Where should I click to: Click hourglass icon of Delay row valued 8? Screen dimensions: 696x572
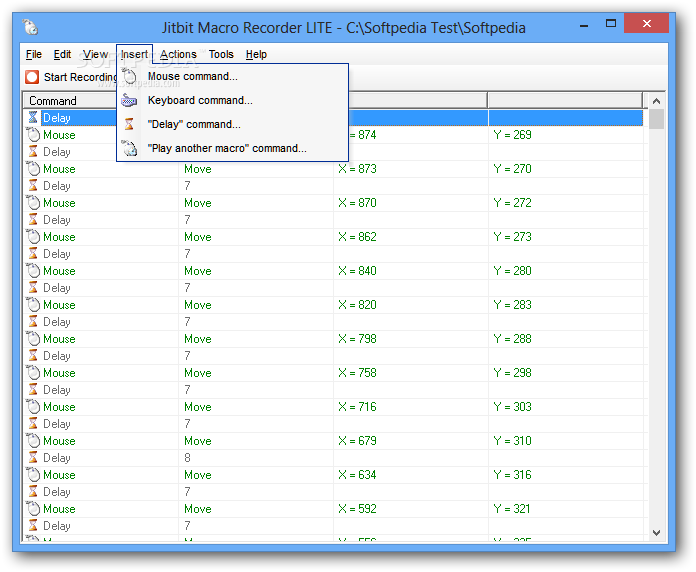[33, 458]
